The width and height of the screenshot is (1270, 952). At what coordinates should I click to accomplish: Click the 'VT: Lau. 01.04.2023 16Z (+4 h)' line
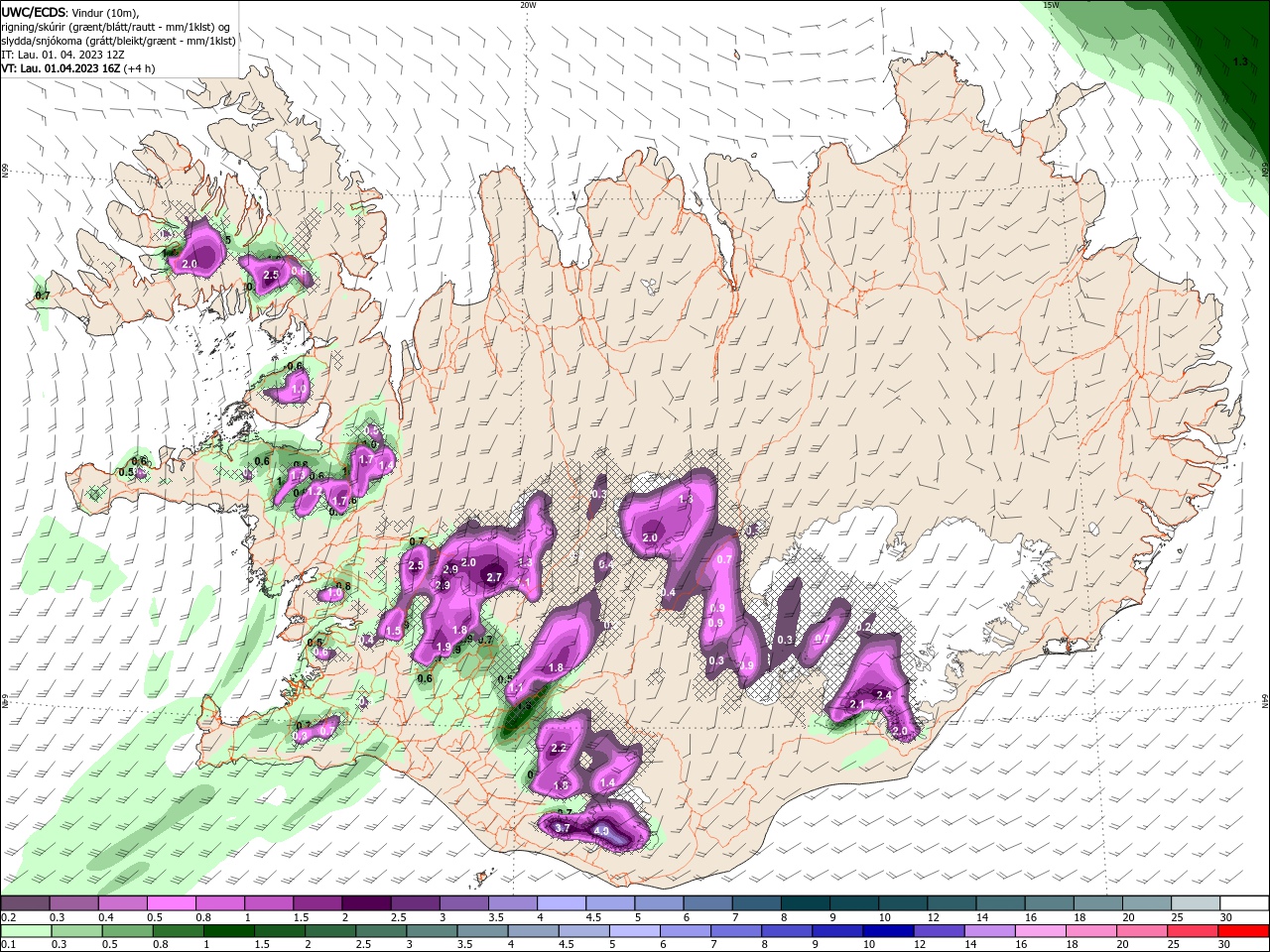coord(77,68)
